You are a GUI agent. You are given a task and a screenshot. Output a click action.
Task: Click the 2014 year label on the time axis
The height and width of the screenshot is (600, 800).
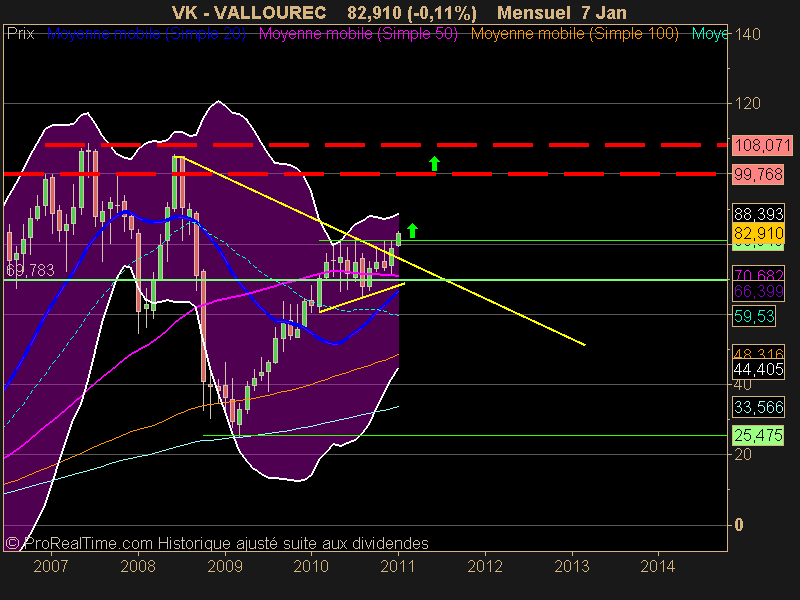[x=658, y=566]
